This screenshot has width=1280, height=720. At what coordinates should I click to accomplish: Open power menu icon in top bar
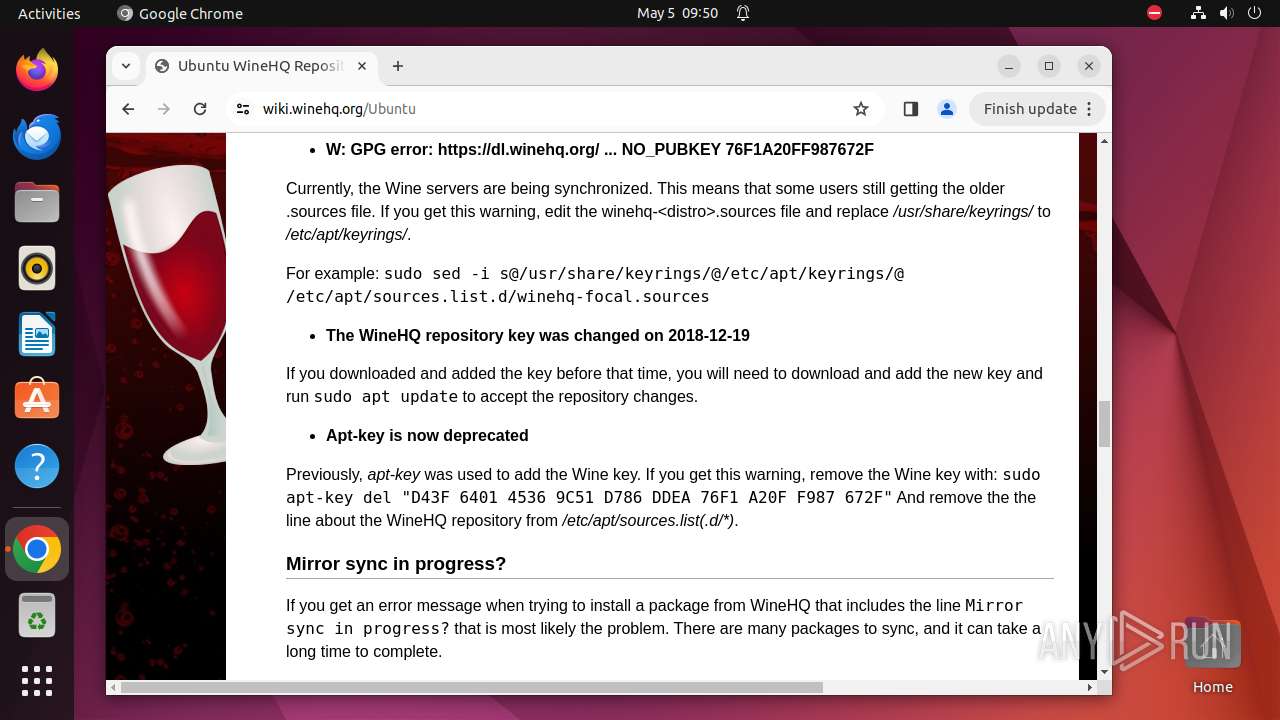1254,13
